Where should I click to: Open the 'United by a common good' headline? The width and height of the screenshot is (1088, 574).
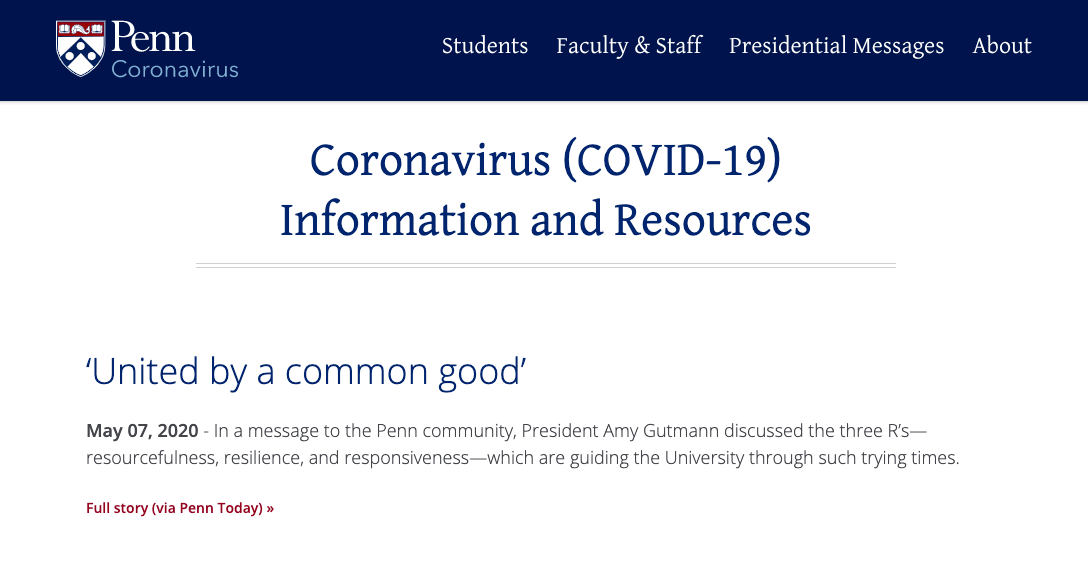306,371
